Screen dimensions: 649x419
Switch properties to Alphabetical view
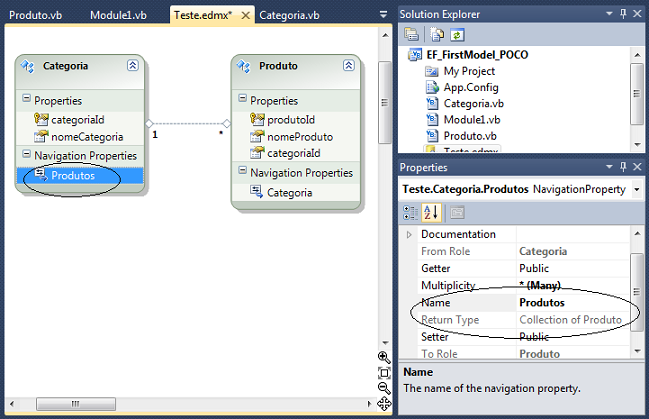pos(431,212)
